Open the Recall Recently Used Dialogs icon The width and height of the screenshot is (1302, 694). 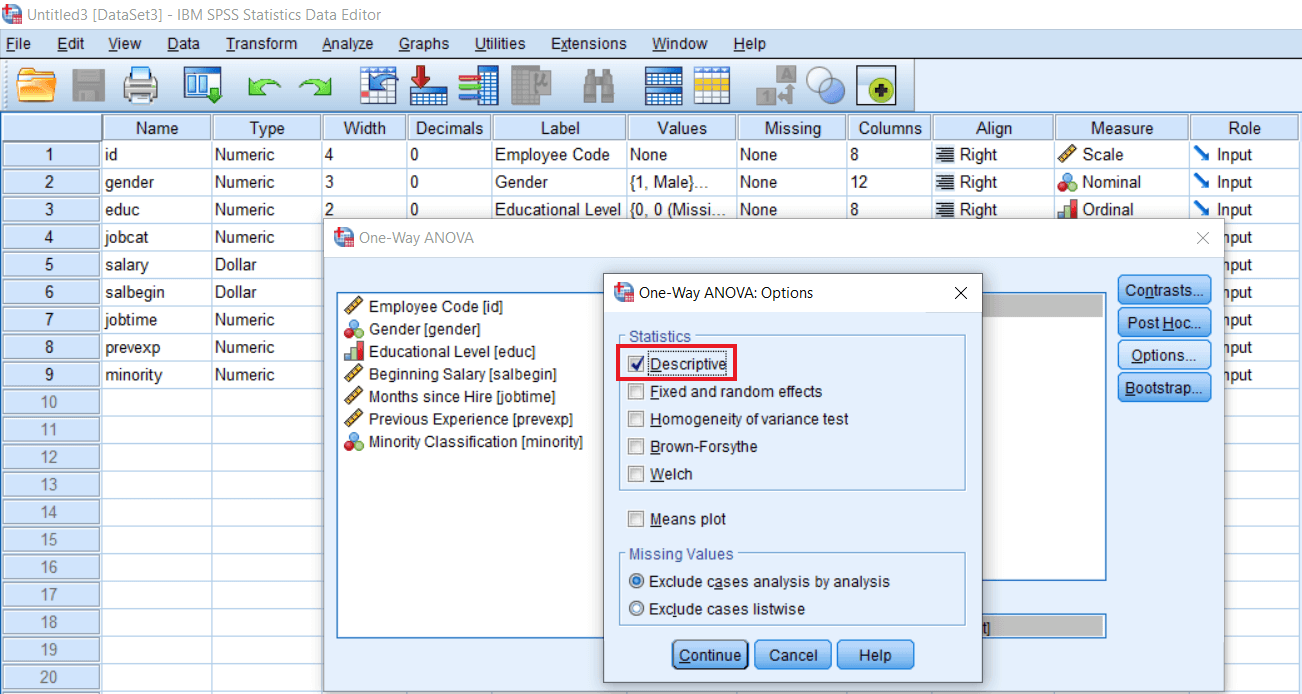click(x=203, y=86)
